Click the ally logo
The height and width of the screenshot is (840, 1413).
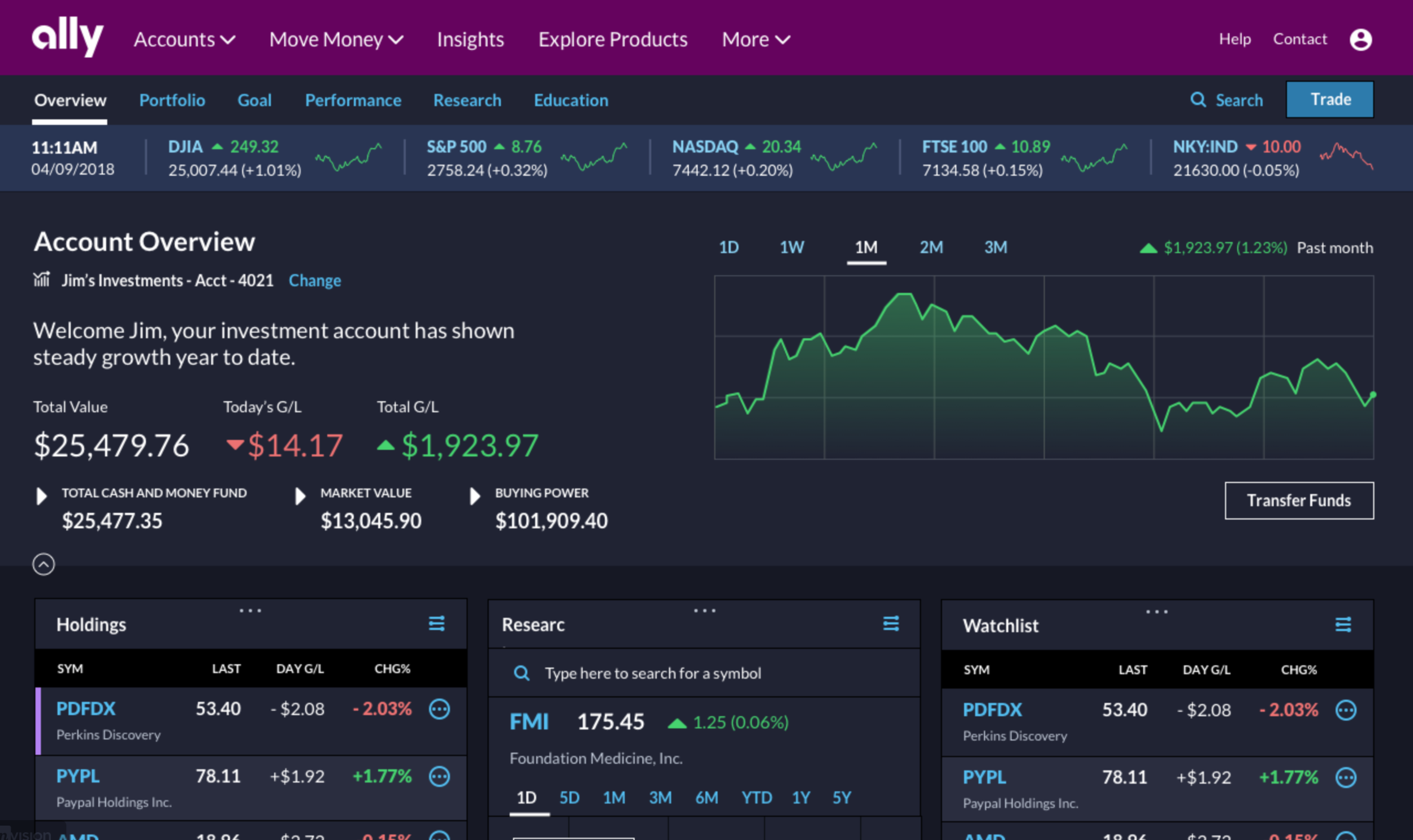pos(67,37)
